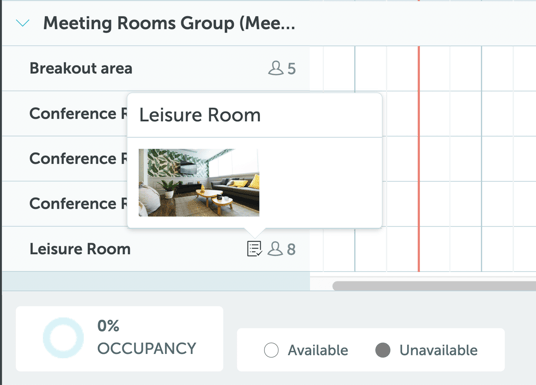Click the 0% OCCUPANCY text

pos(147,337)
